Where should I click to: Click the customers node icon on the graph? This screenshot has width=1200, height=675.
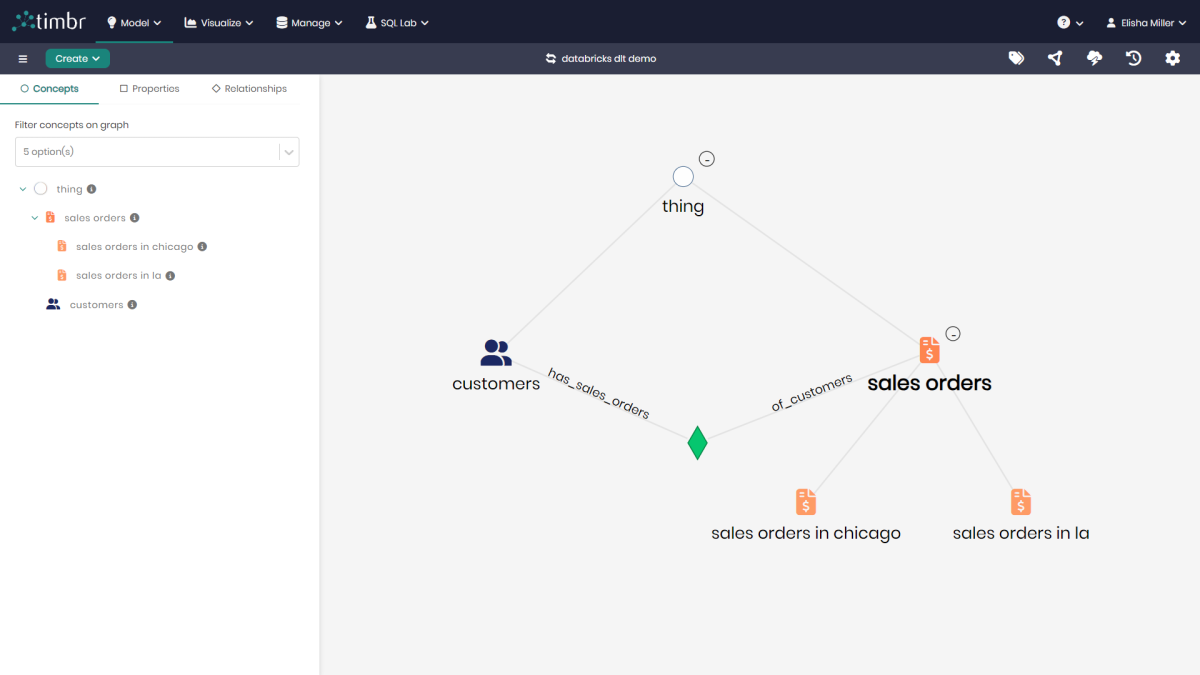495,351
